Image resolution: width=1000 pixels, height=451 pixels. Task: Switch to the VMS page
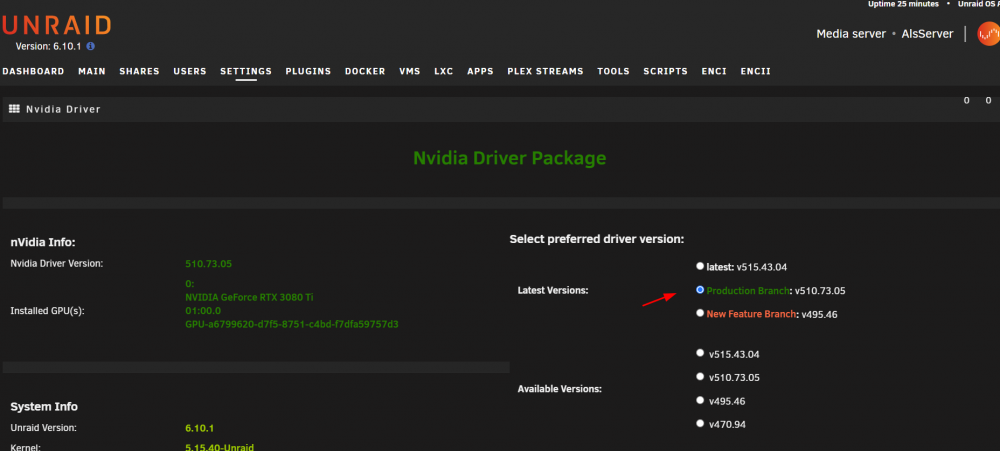pyautogui.click(x=409, y=71)
